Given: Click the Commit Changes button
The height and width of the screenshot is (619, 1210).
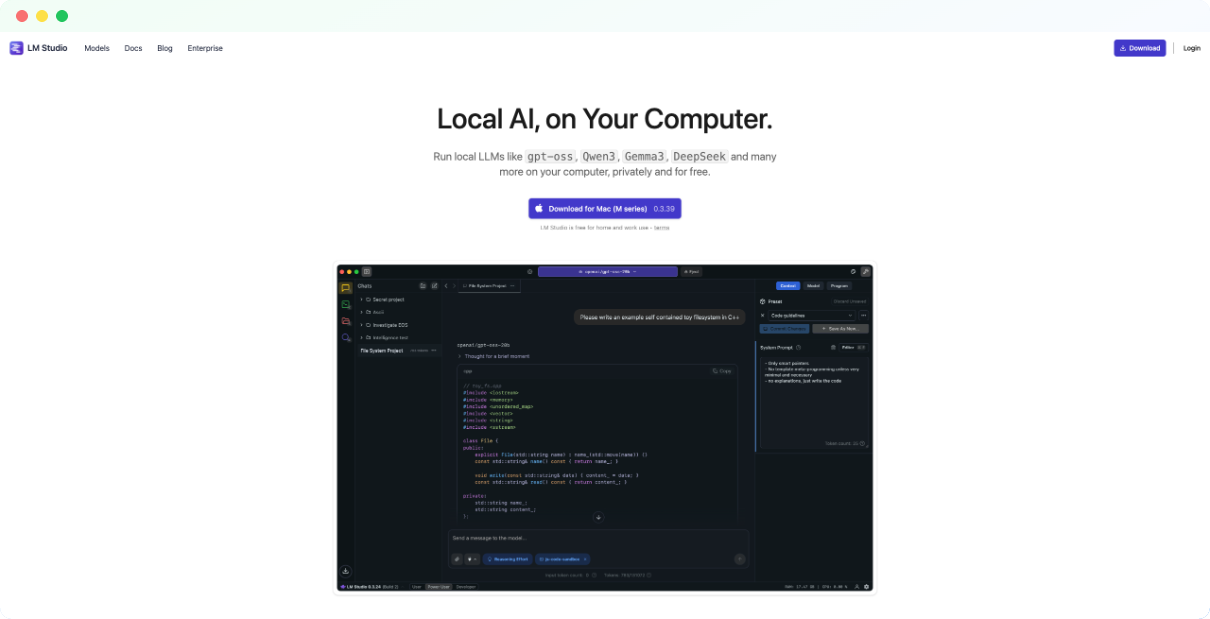Looking at the screenshot, I should tap(784, 329).
